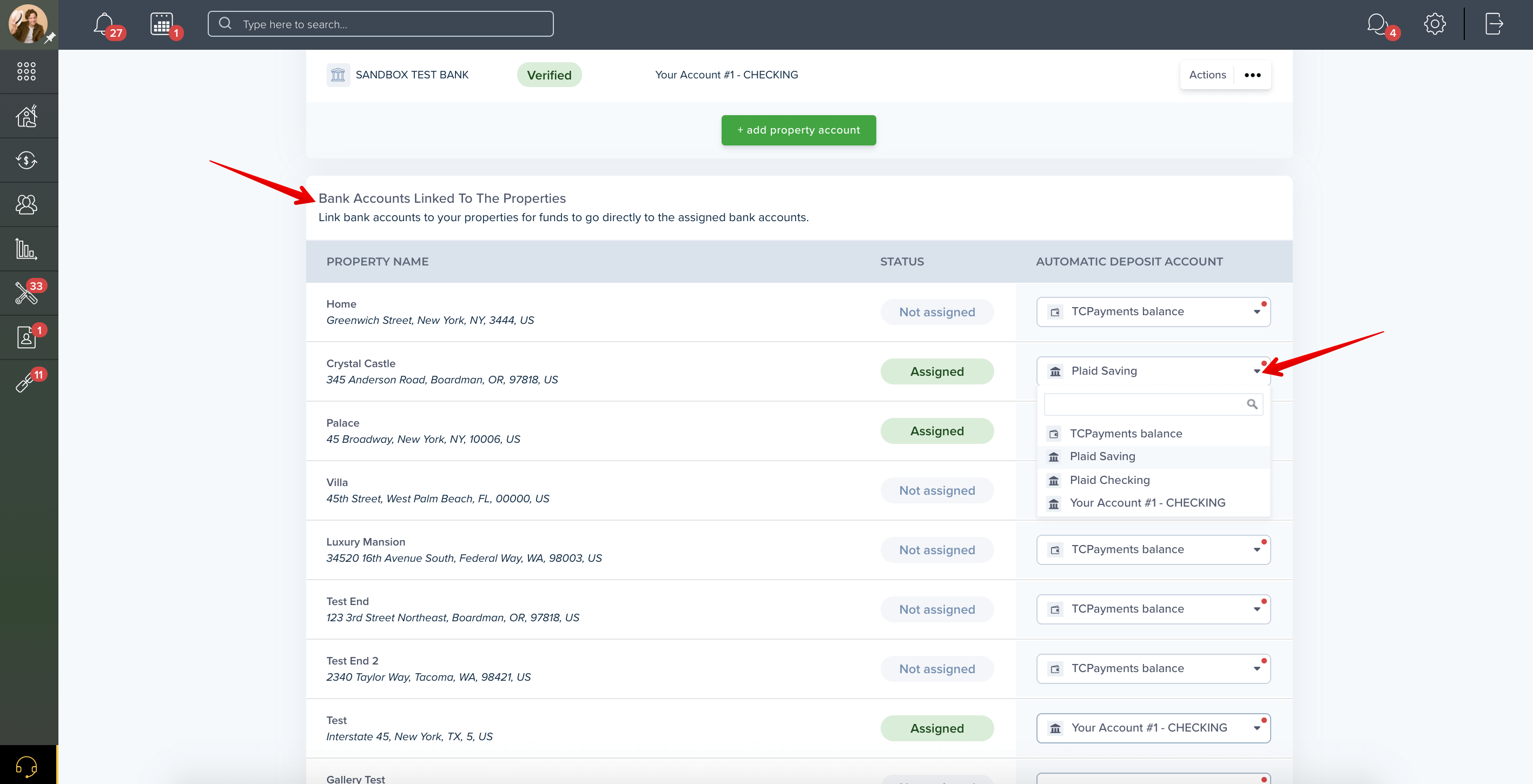Viewport: 1533px width, 784px height.
Task: Click Not assigned status for Test End
Action: coord(937,610)
